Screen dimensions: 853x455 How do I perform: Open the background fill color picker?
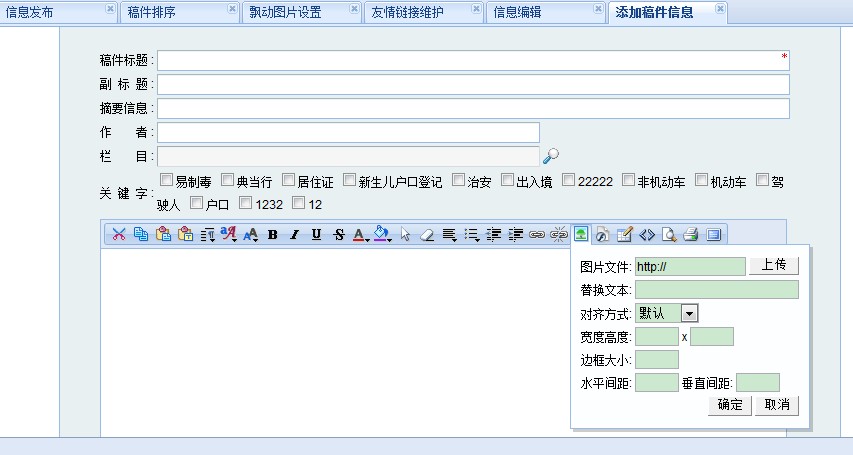[382, 235]
